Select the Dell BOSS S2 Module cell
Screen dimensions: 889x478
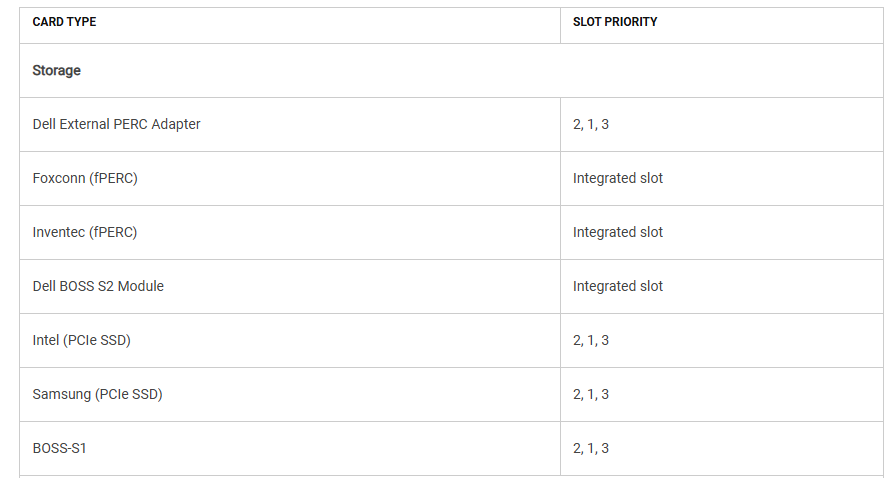(x=98, y=287)
